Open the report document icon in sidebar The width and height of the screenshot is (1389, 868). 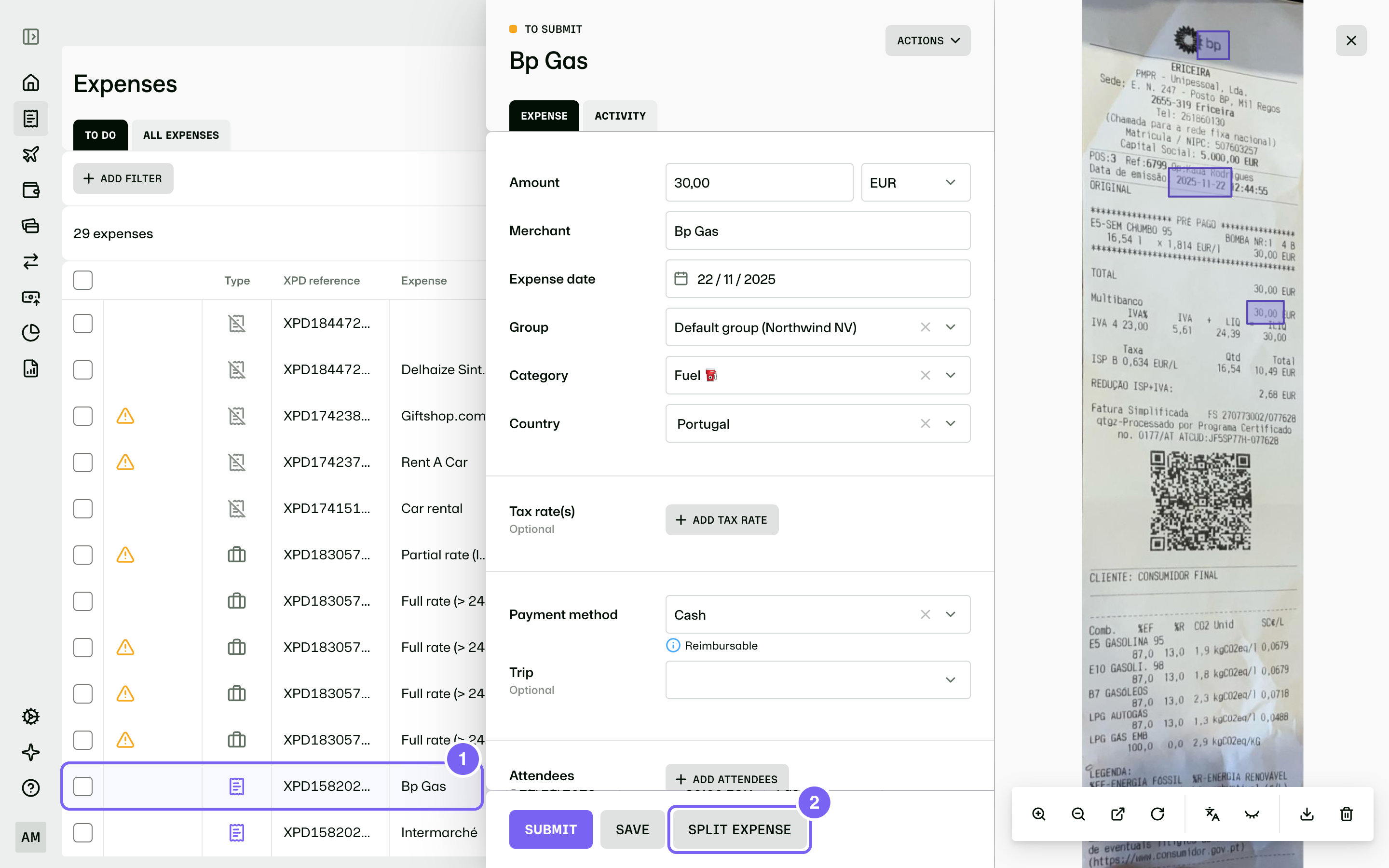coord(30,368)
